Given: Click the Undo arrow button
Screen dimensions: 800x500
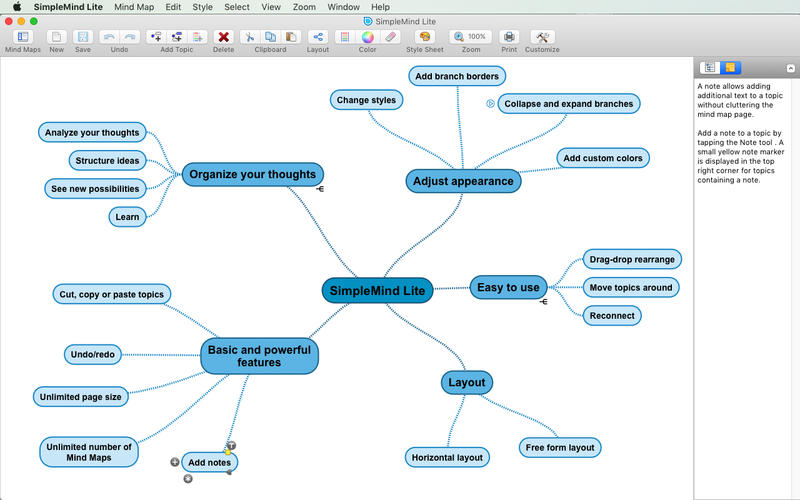Looking at the screenshot, I should coord(109,37).
